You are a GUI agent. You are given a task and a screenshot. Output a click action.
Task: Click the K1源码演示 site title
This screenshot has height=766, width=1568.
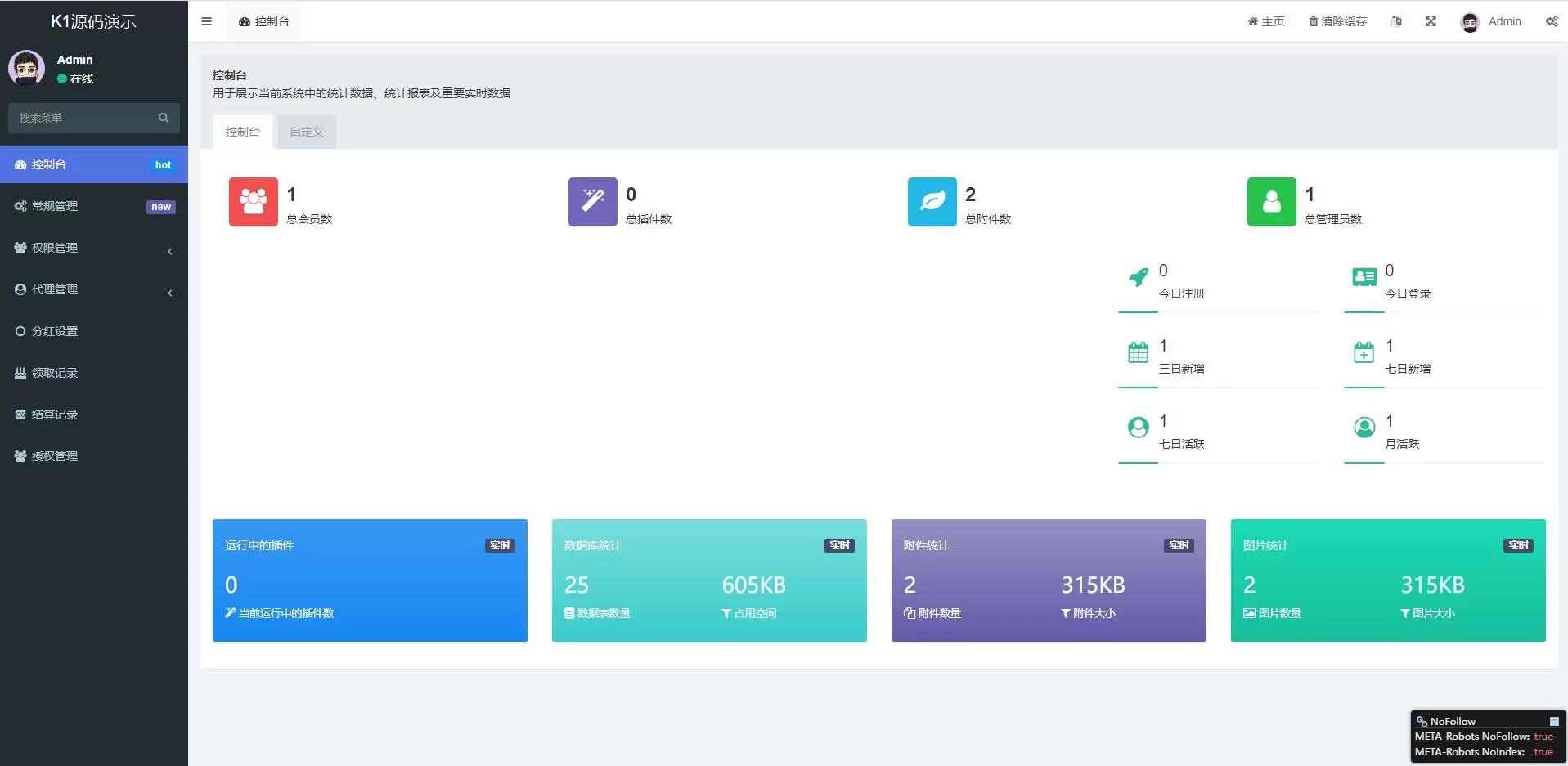click(94, 21)
